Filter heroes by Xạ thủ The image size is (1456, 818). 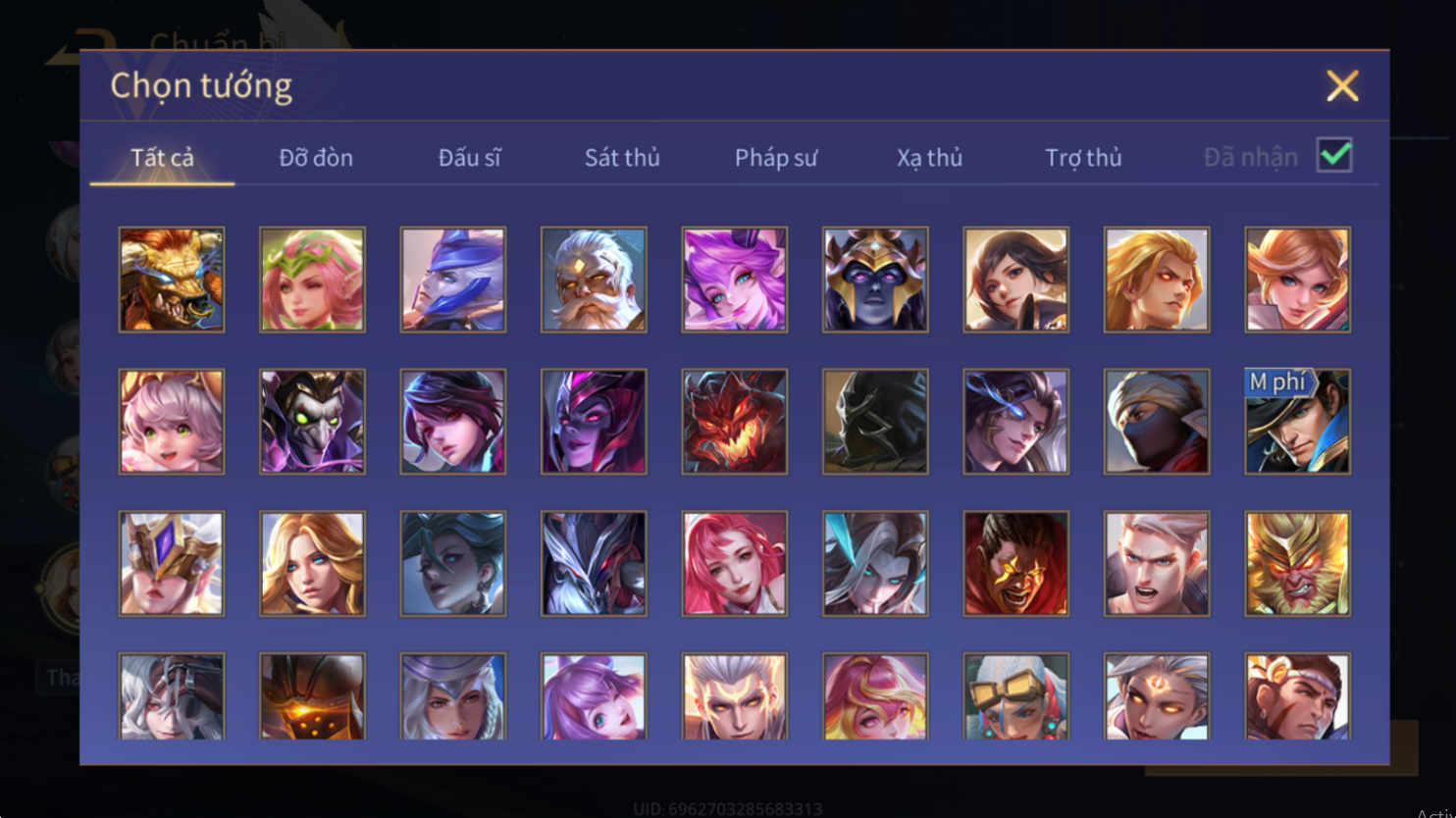click(x=929, y=157)
